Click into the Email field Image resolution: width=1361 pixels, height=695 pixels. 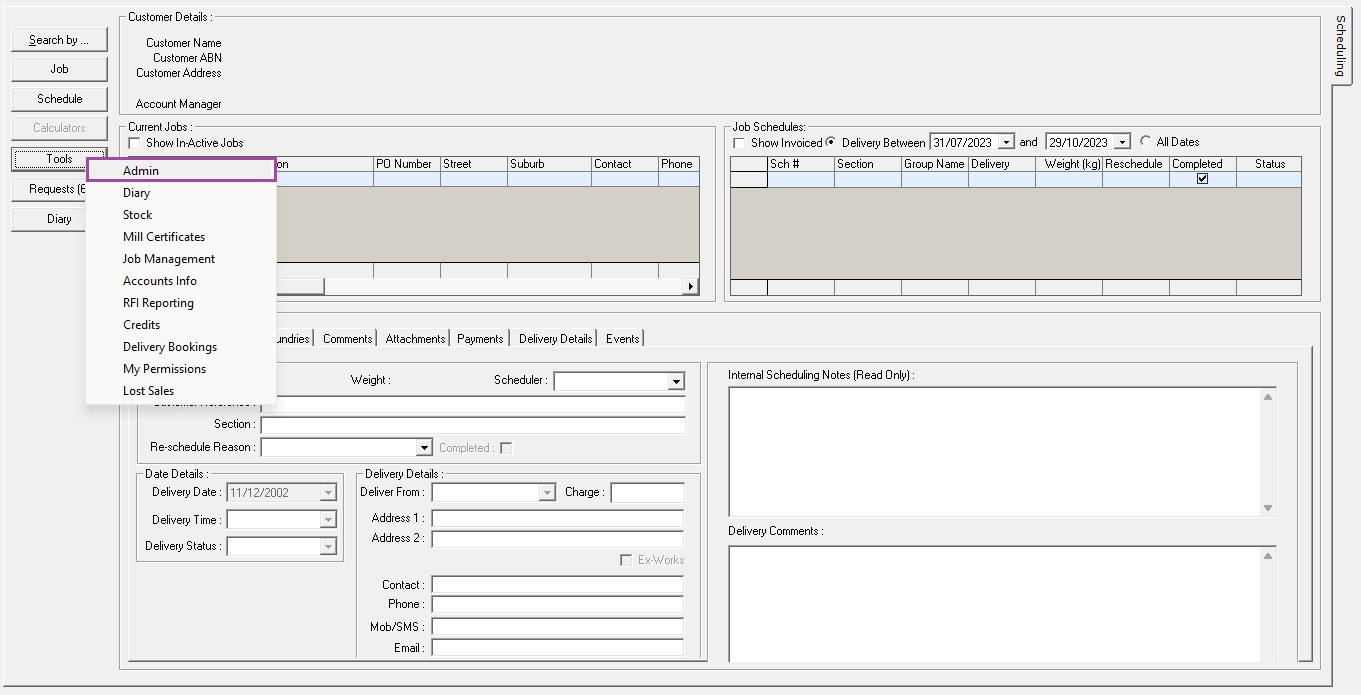coord(557,648)
